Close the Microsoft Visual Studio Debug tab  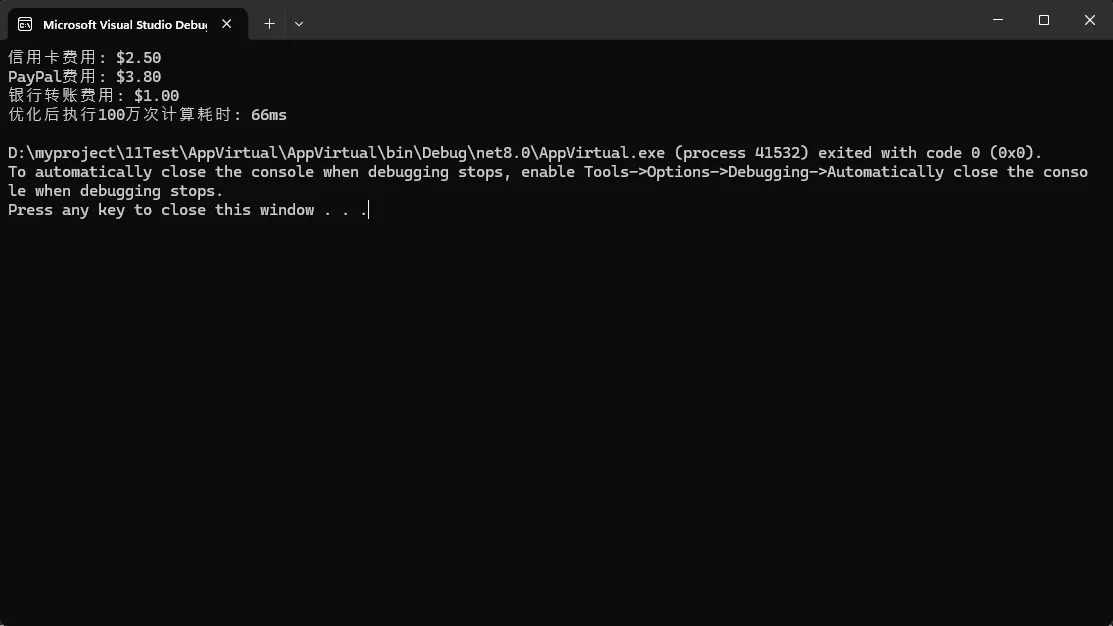[x=227, y=24]
